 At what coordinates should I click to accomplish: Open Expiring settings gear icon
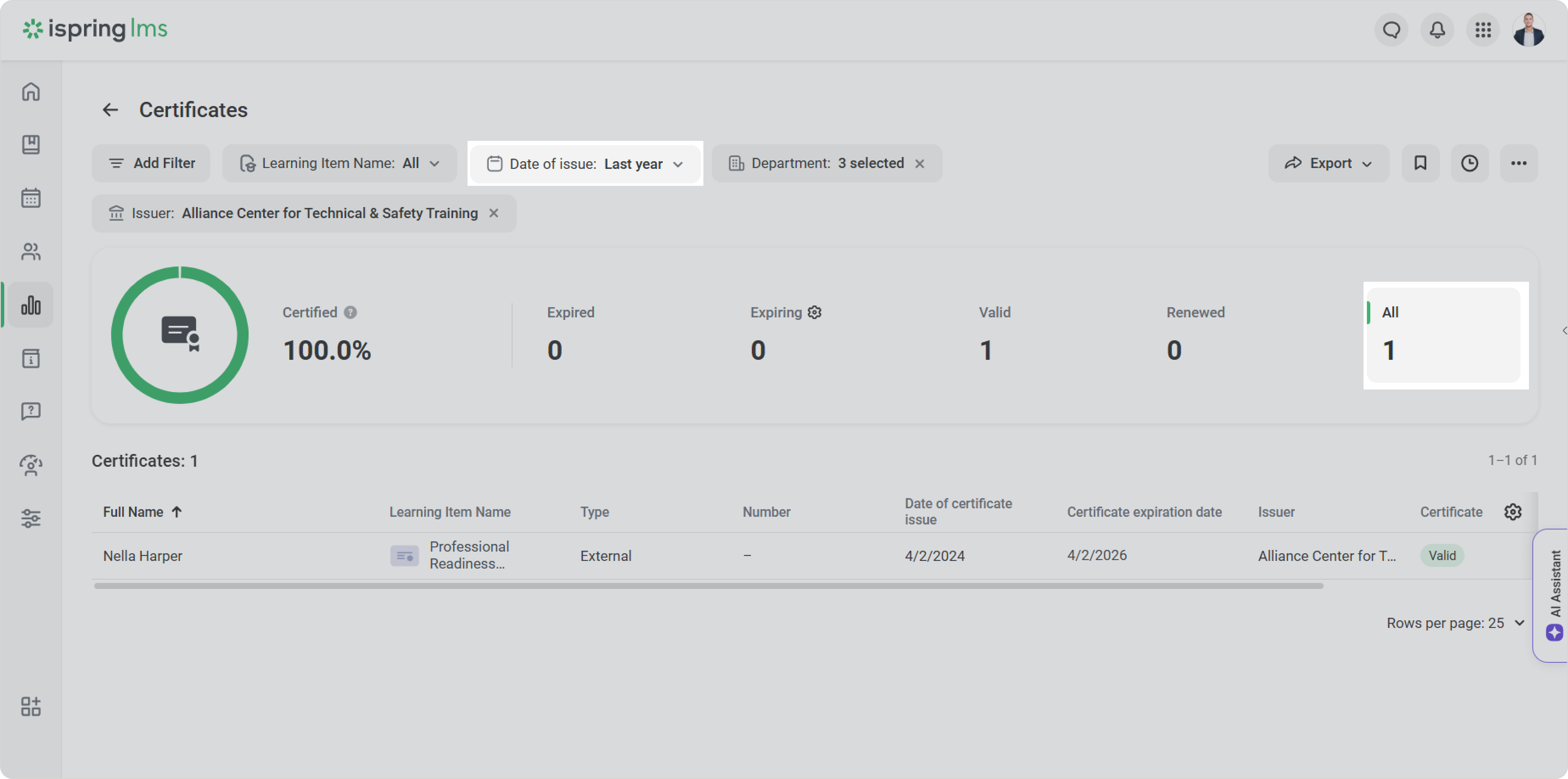815,312
